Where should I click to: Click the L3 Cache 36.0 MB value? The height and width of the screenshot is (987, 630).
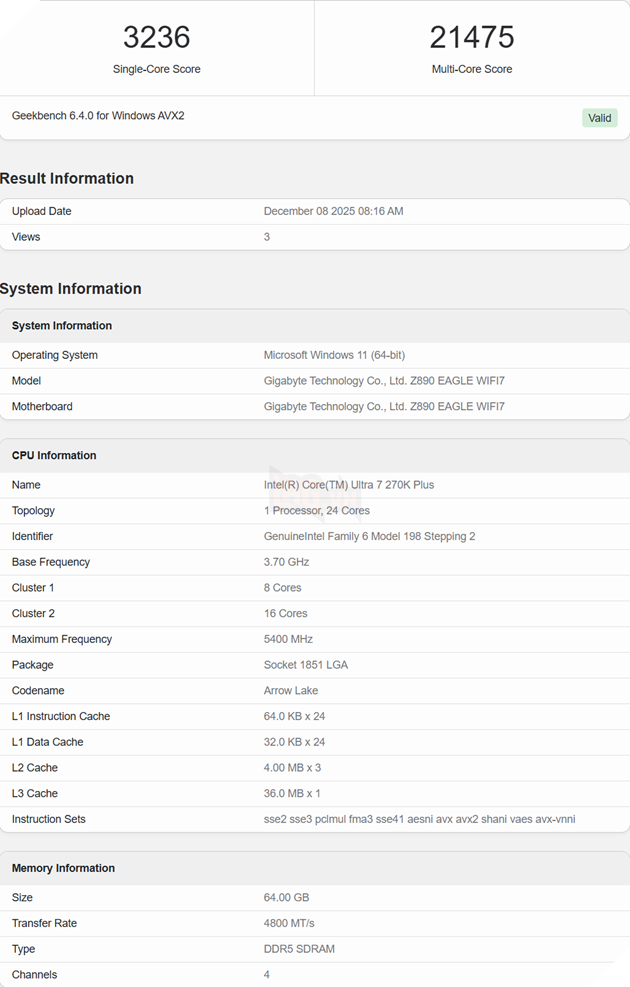[x=292, y=793]
